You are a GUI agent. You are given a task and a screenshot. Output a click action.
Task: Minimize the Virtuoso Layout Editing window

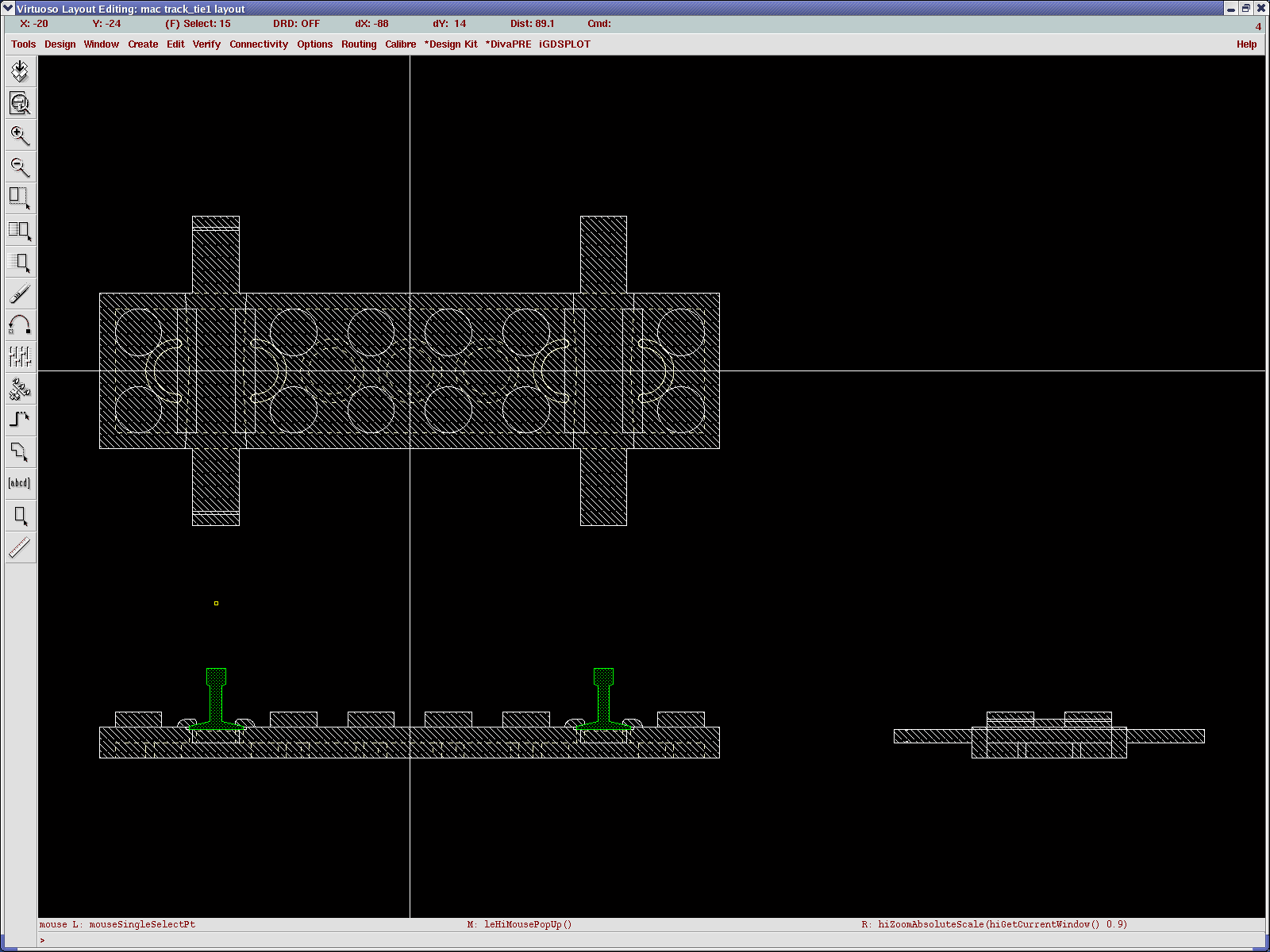[1231, 8]
